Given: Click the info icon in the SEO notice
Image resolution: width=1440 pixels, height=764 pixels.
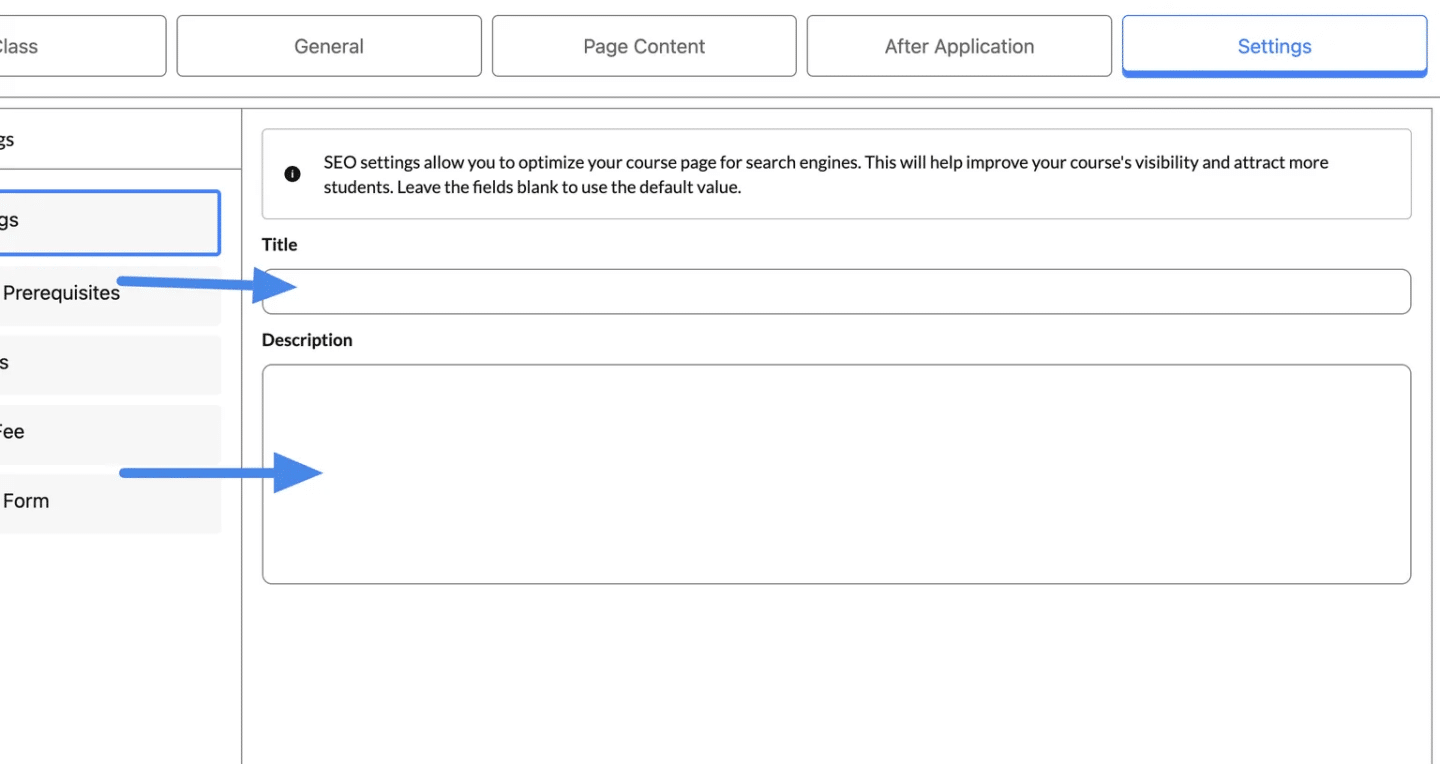Looking at the screenshot, I should tap(292, 174).
